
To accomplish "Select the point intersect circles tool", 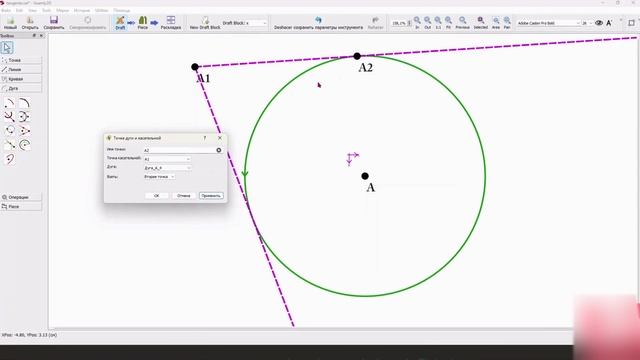I will [10, 131].
